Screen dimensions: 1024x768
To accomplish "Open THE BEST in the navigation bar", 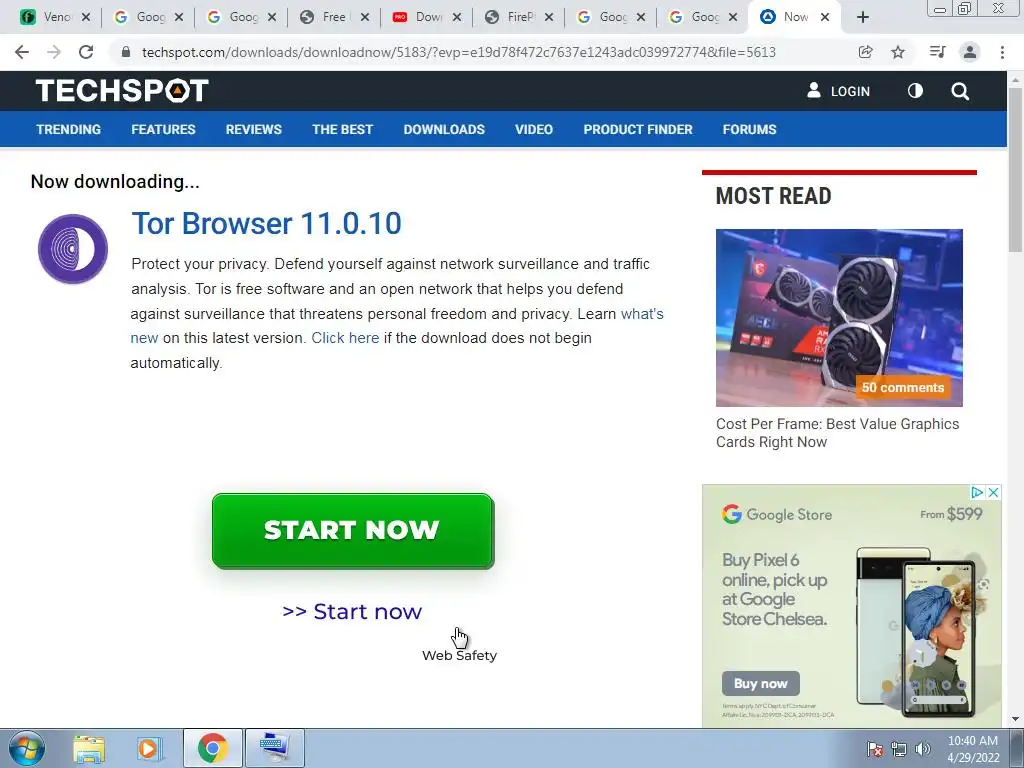I will pyautogui.click(x=342, y=129).
